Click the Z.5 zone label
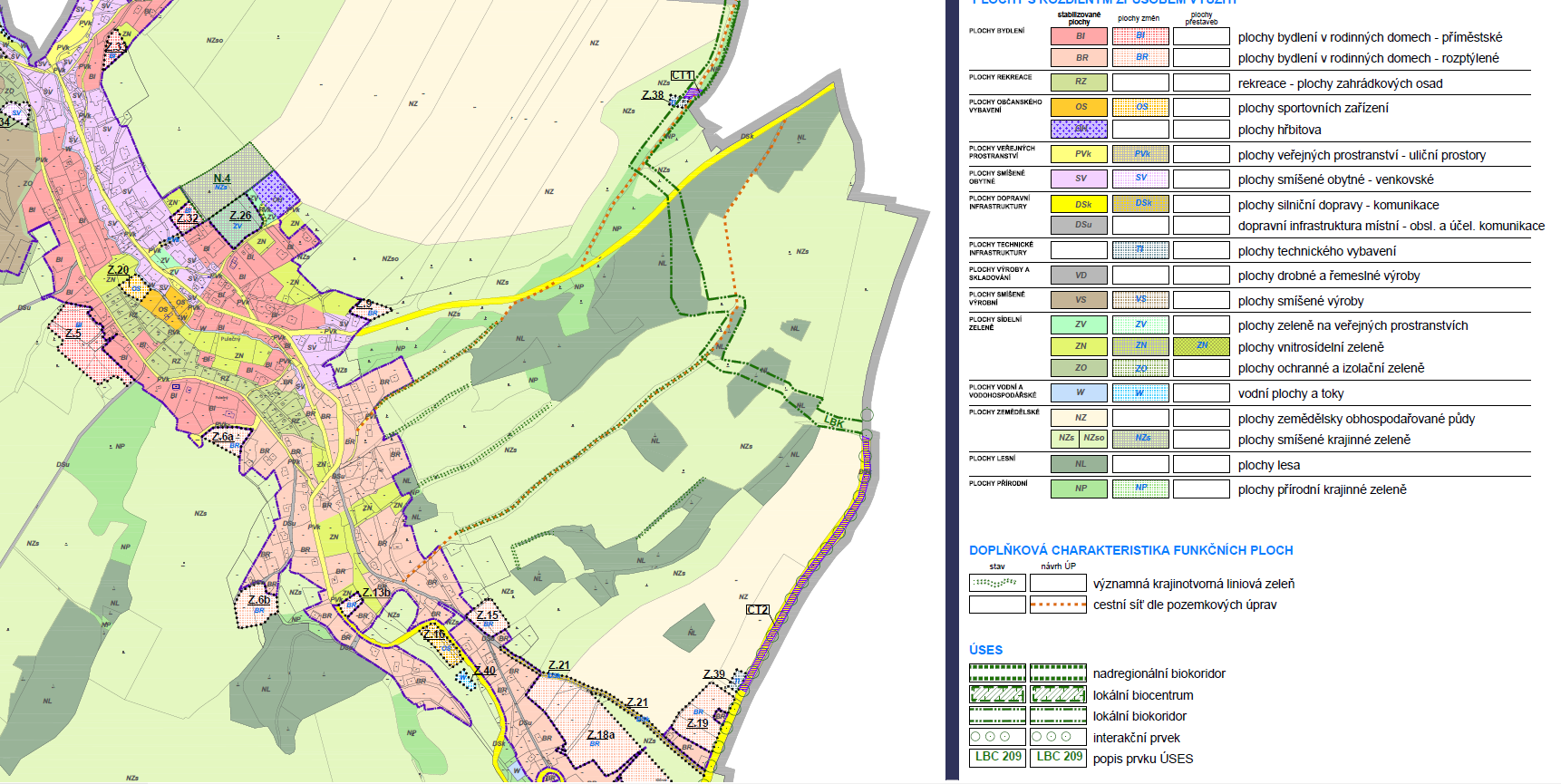 tap(73, 334)
